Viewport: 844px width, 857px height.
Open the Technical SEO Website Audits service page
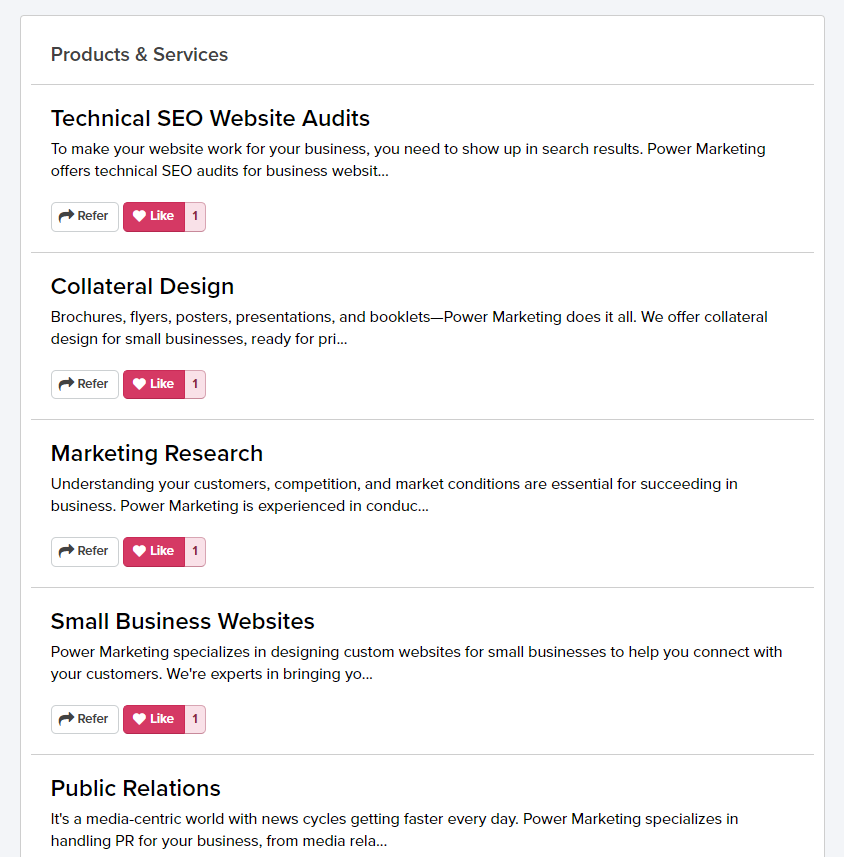click(210, 118)
